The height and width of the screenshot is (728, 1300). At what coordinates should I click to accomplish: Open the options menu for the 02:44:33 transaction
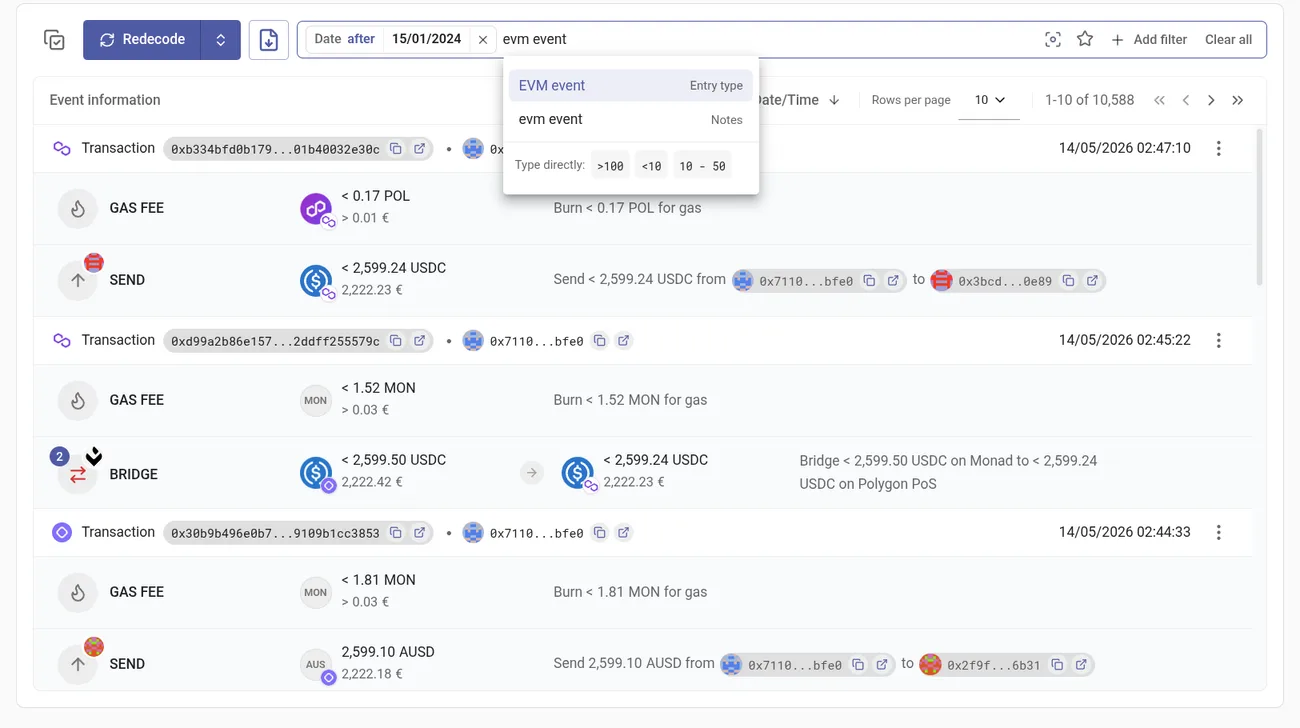pyautogui.click(x=1218, y=532)
